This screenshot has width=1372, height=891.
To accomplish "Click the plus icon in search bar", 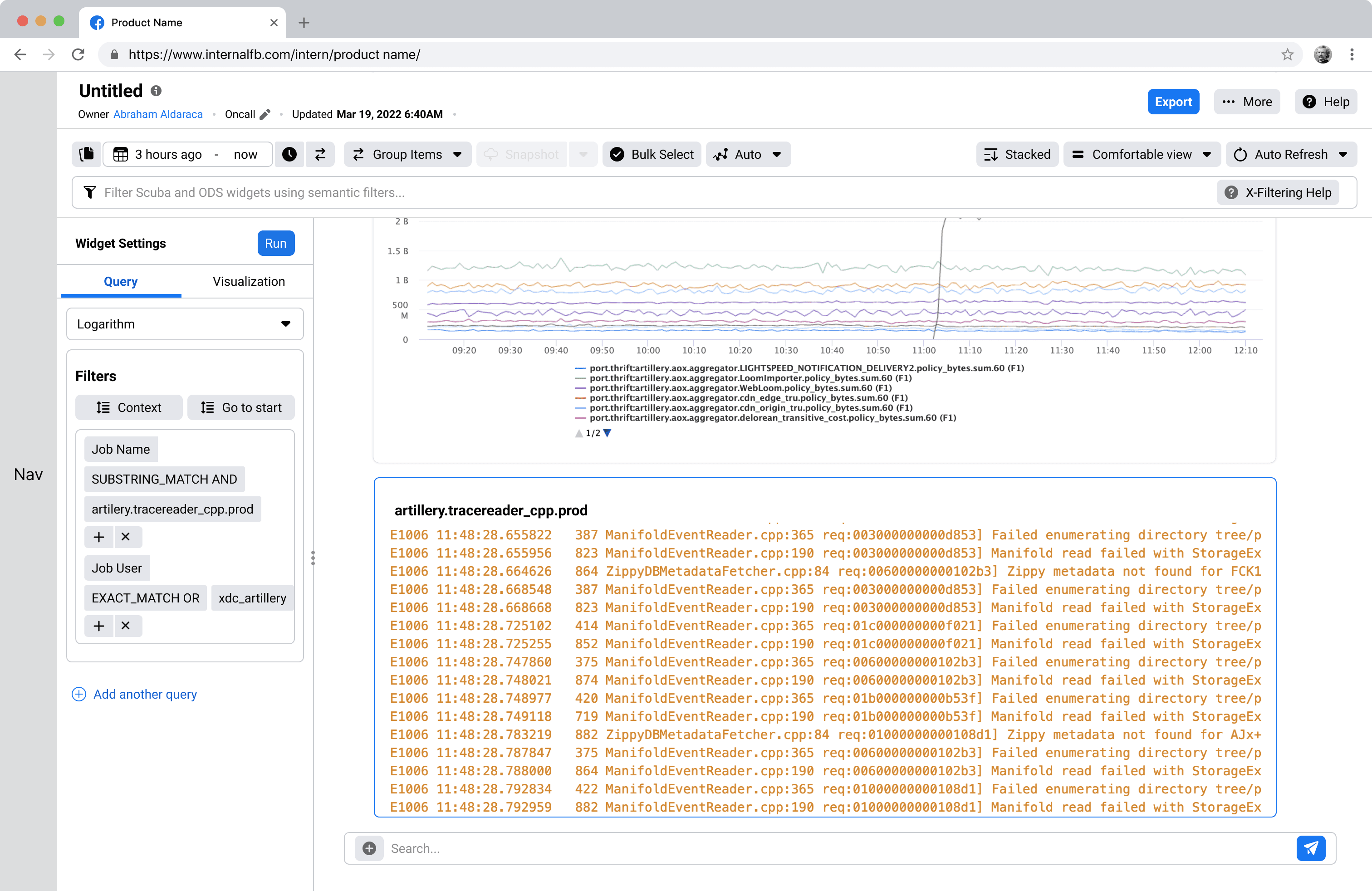I will [x=369, y=848].
